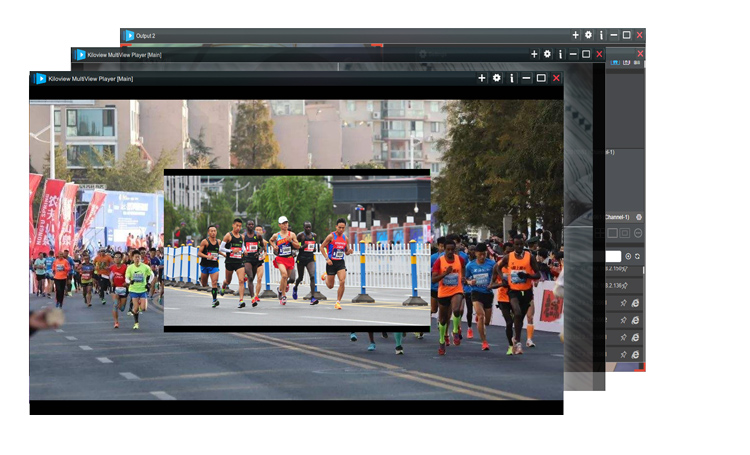Click the plus icon in the front MultiView Player window
Screen dimensions: 750x455
(482, 78)
